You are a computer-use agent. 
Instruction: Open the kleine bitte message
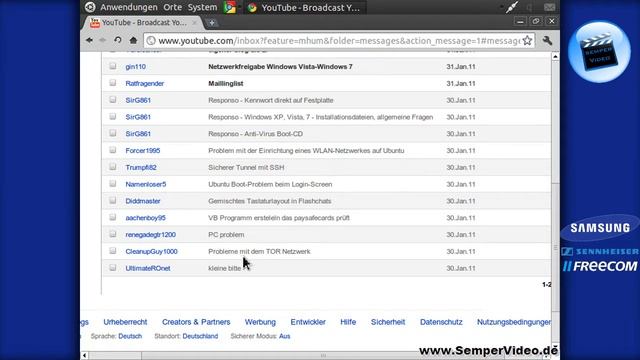tap(224, 268)
